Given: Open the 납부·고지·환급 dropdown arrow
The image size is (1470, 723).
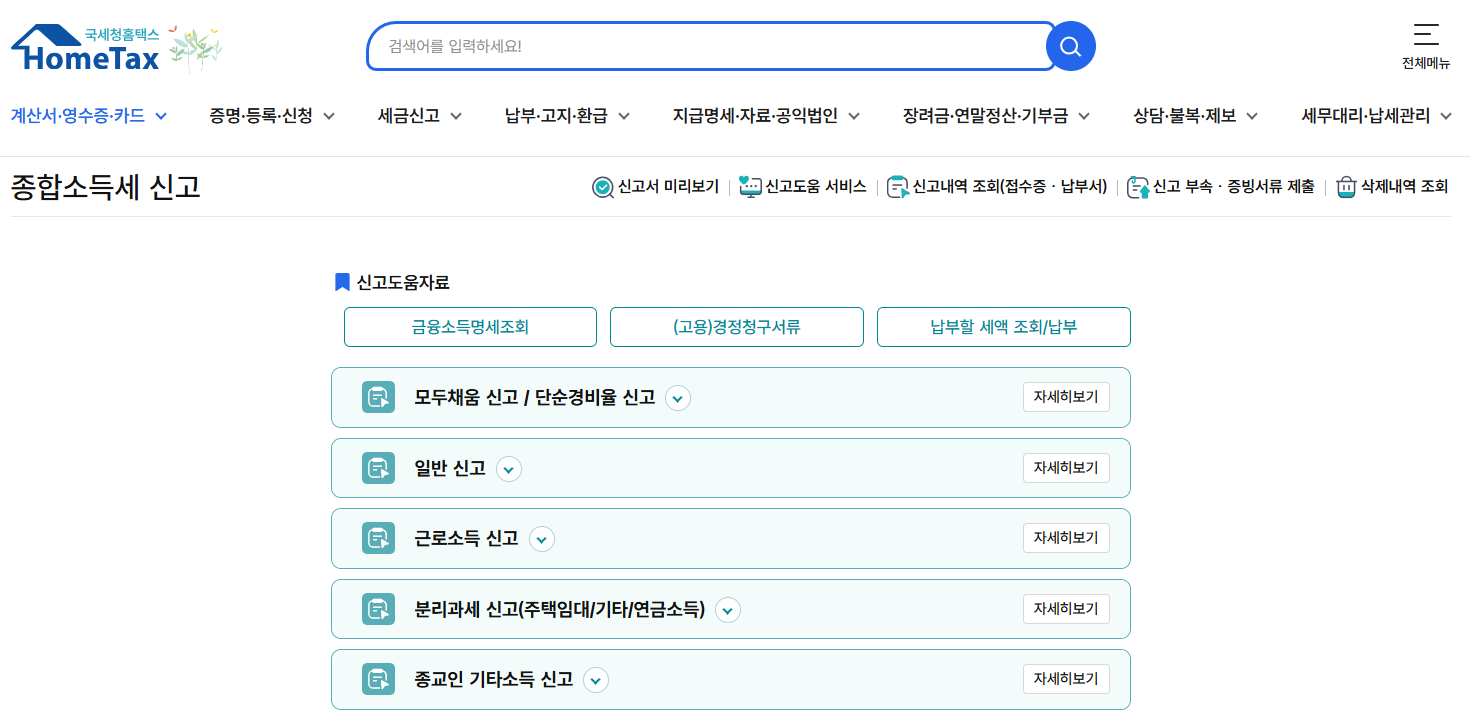Looking at the screenshot, I should 624,116.
